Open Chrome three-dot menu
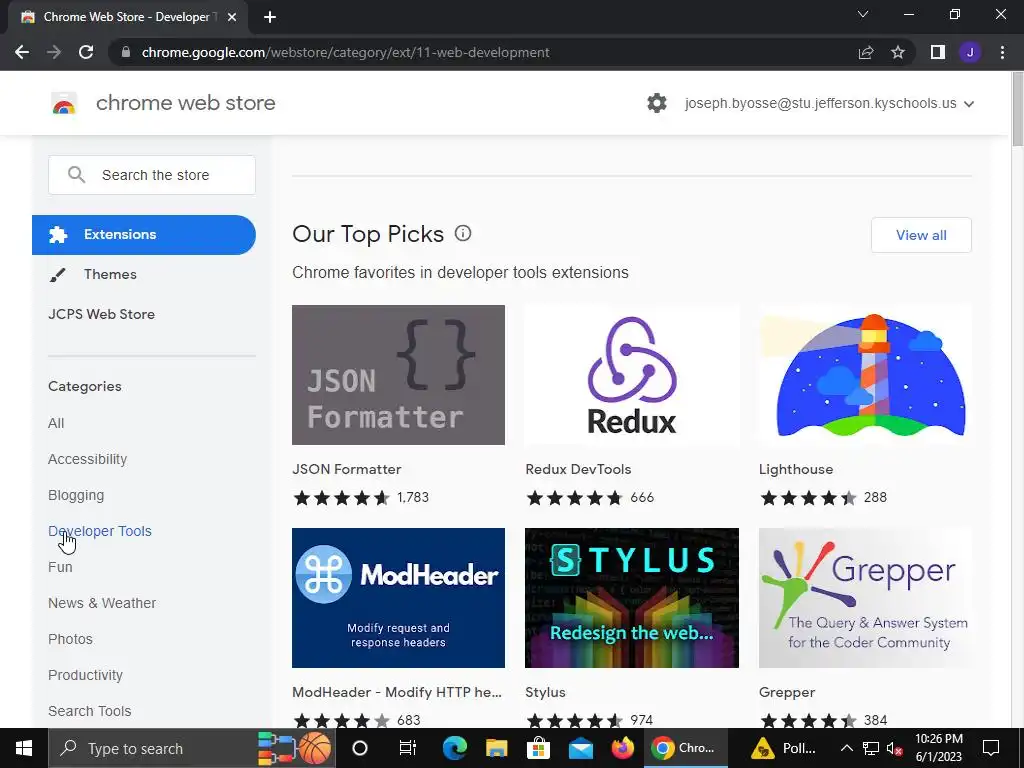This screenshot has height=768, width=1024. tap(1002, 52)
